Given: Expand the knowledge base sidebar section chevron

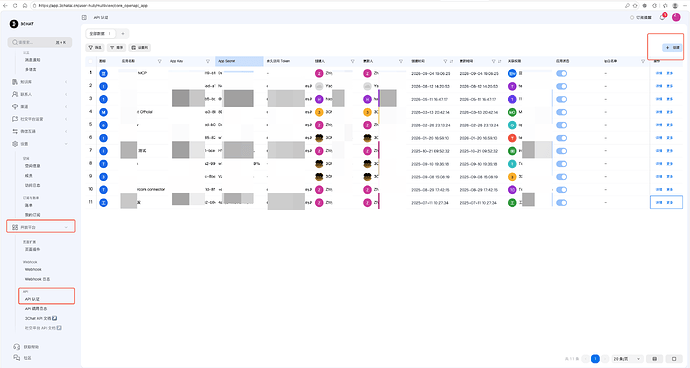Looking at the screenshot, I should tap(66, 82).
